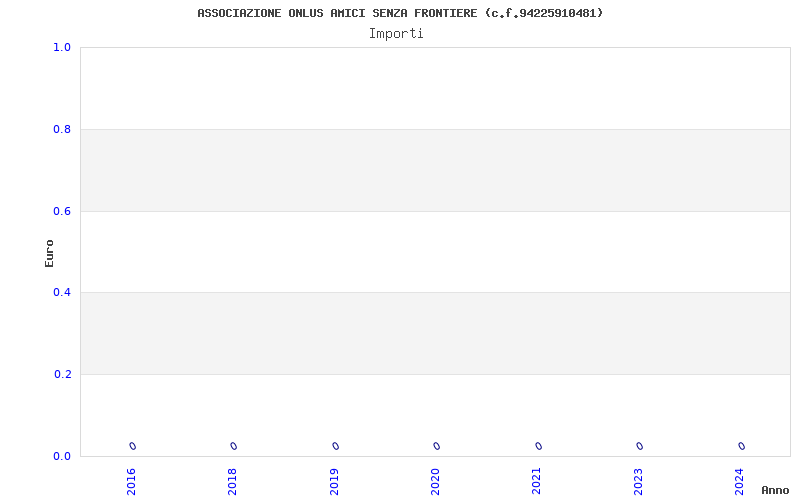This screenshot has width=800, height=500.
Task: Click the 0 data value above 2024
Action: pyautogui.click(x=742, y=446)
